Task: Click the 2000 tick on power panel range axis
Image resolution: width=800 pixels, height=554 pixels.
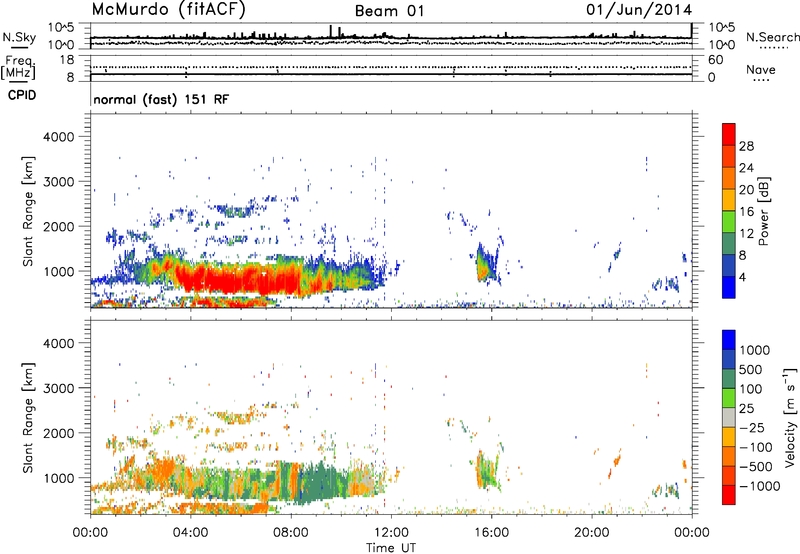Action: click(58, 226)
